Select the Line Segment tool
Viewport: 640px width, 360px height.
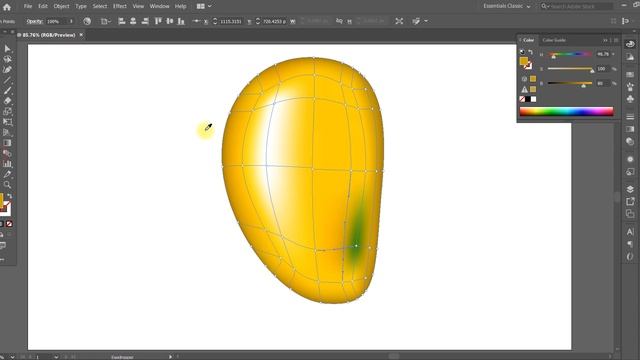(7, 80)
